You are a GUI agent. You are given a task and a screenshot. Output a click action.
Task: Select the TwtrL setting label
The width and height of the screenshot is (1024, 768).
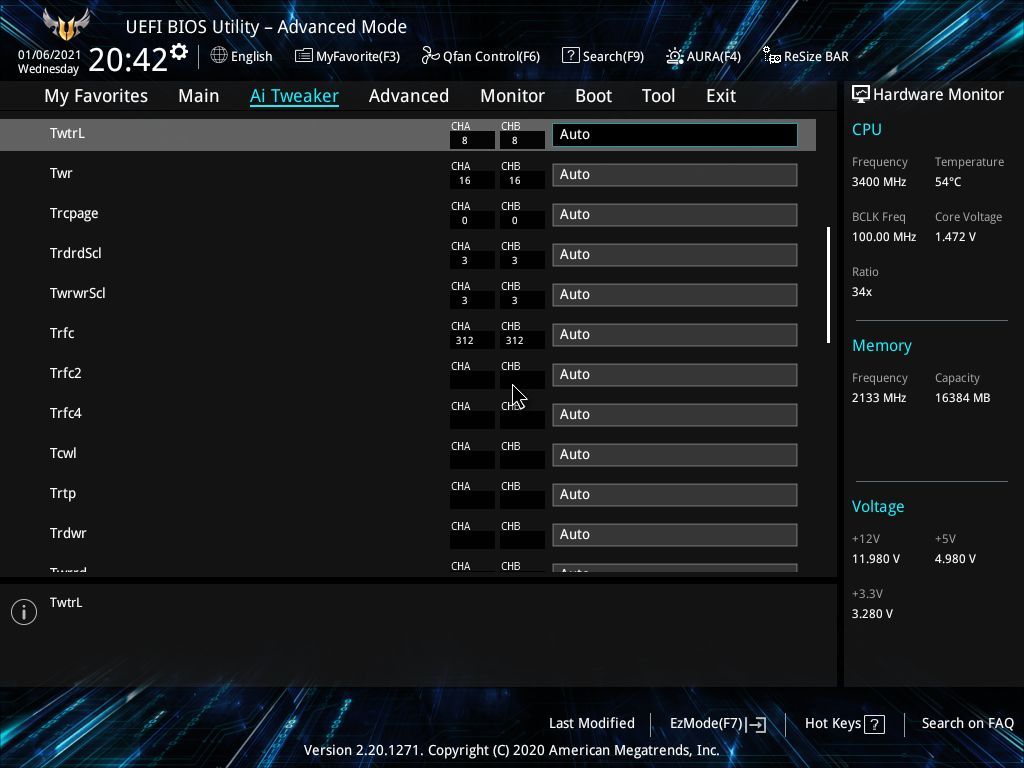pyautogui.click(x=67, y=133)
